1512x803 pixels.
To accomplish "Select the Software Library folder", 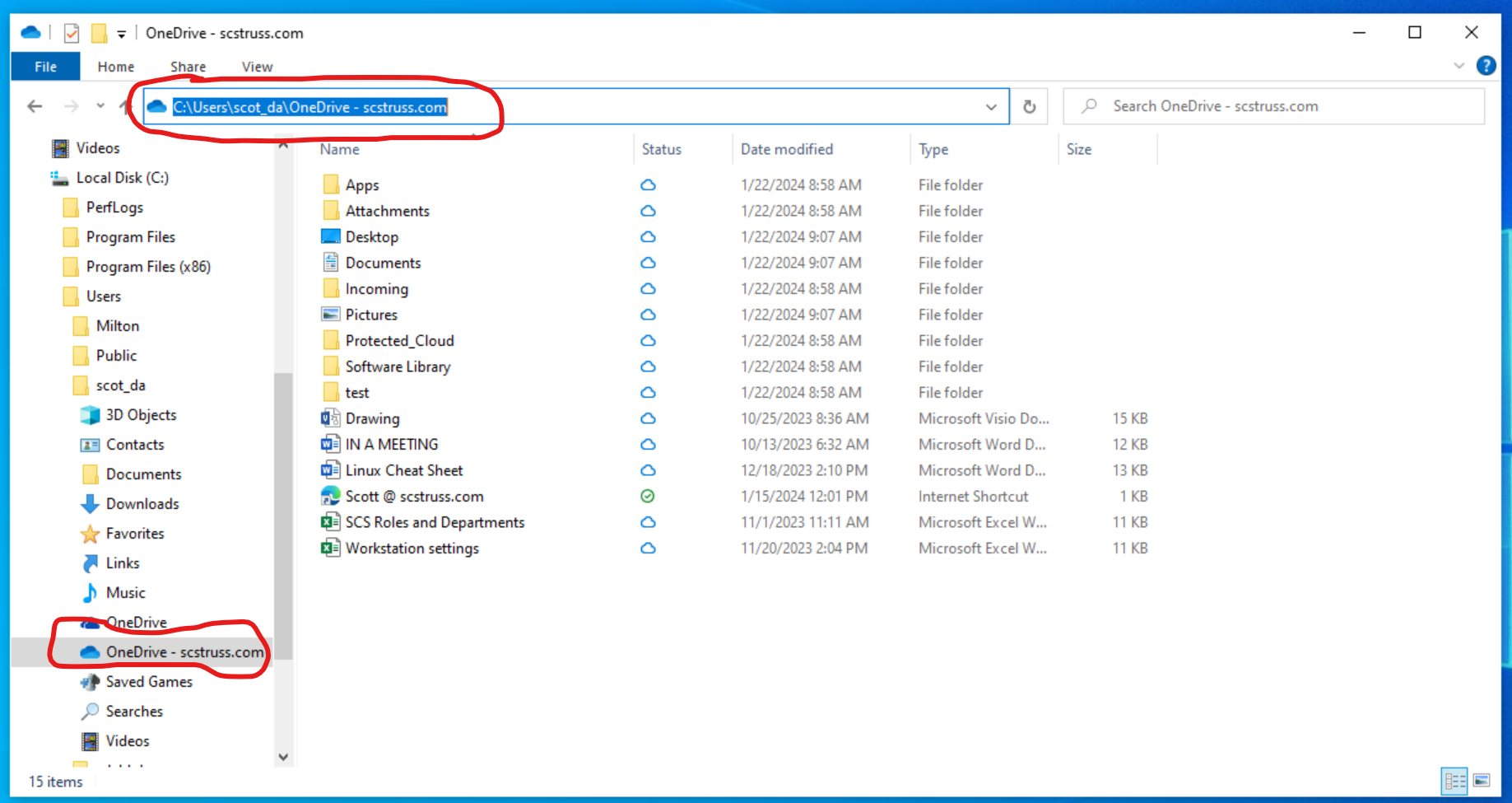I will click(398, 366).
